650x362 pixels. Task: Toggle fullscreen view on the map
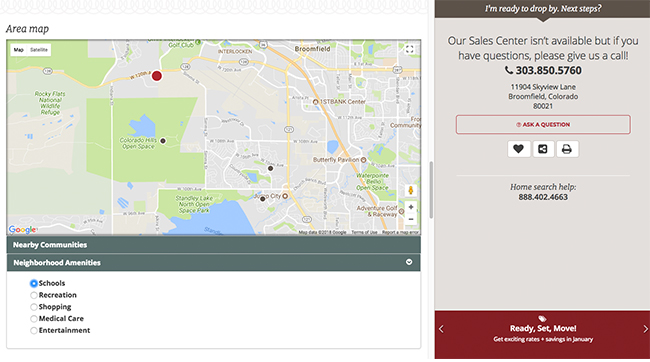410,49
